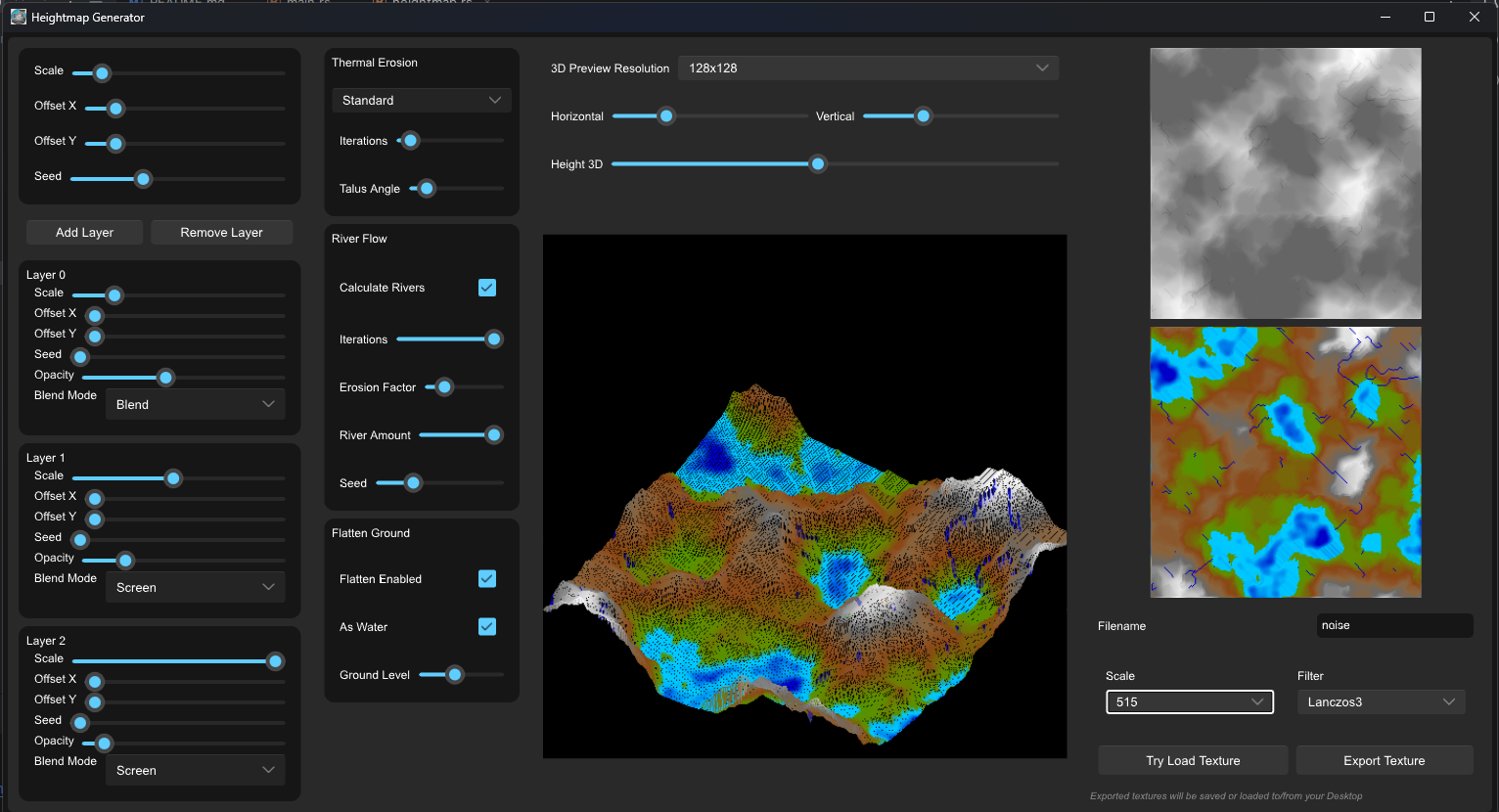Image resolution: width=1499 pixels, height=812 pixels.
Task: Click the 3D terrain preview viewport
Action: tap(804, 496)
